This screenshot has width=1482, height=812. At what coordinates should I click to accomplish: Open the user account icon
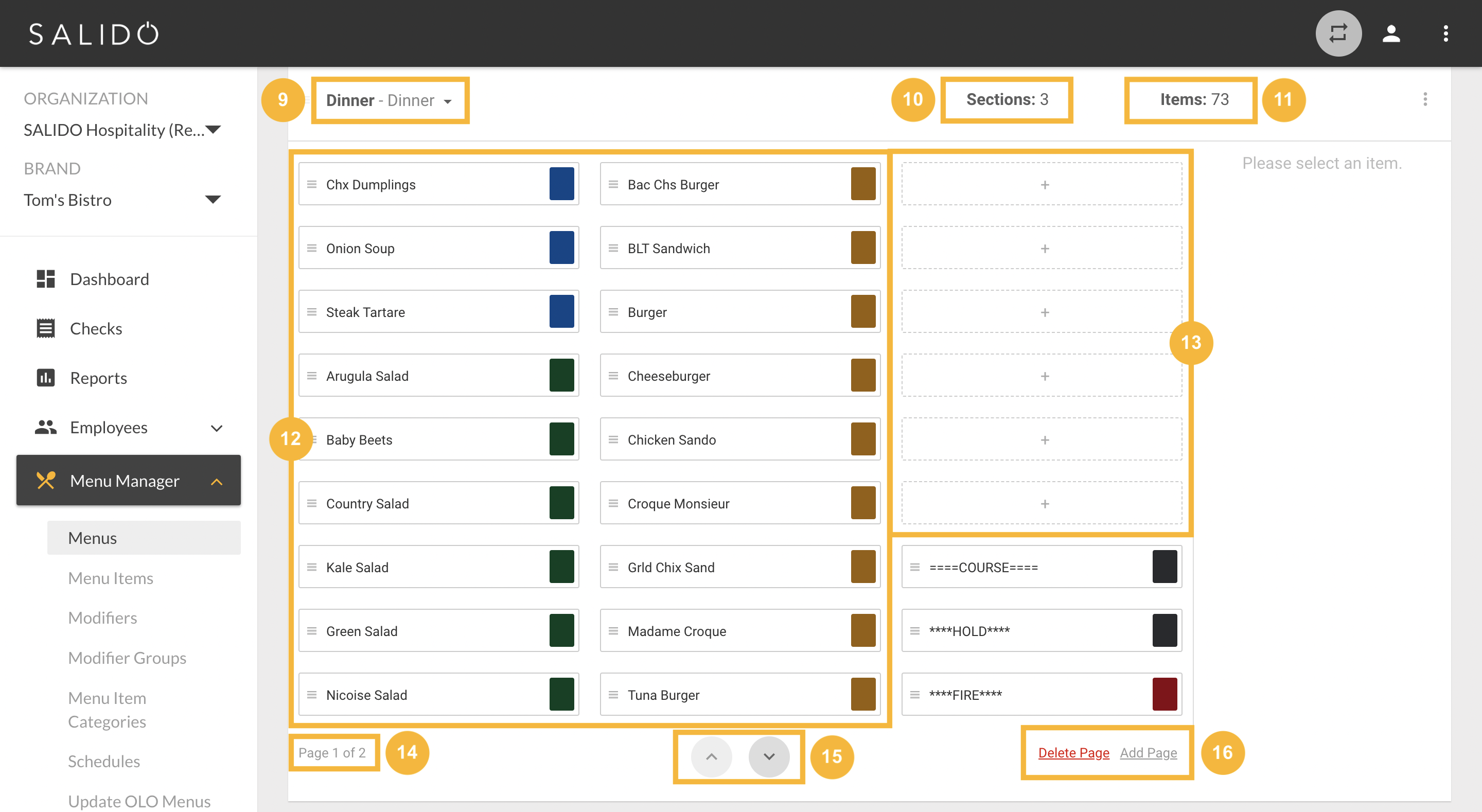1391,33
